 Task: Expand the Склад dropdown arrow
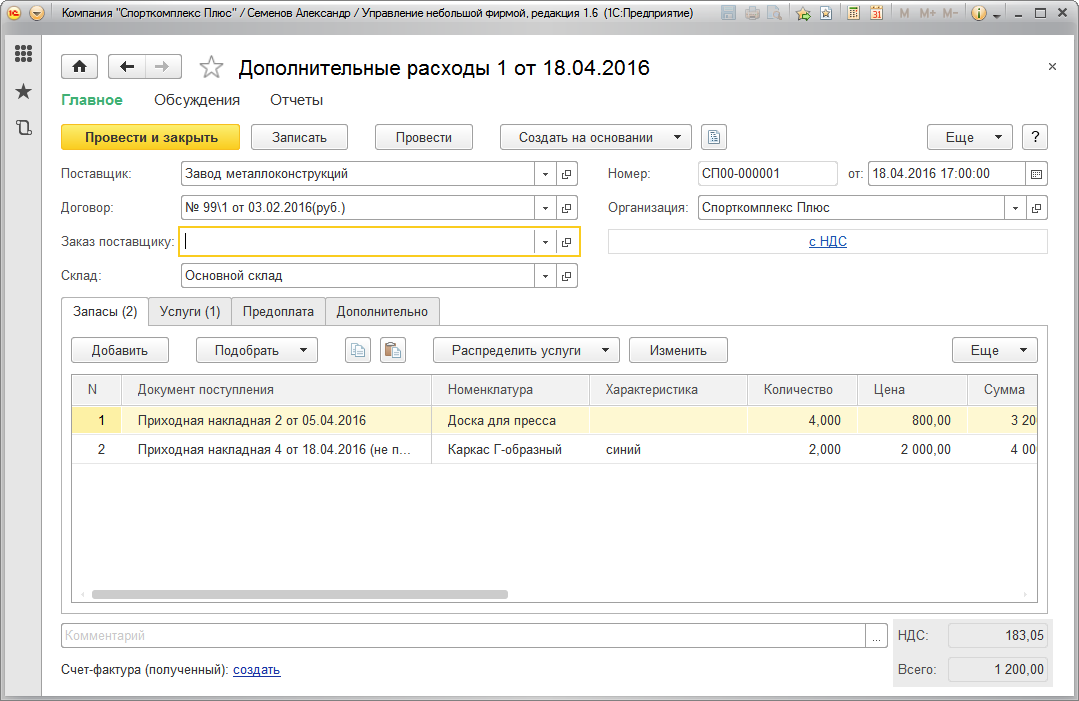pyautogui.click(x=545, y=276)
